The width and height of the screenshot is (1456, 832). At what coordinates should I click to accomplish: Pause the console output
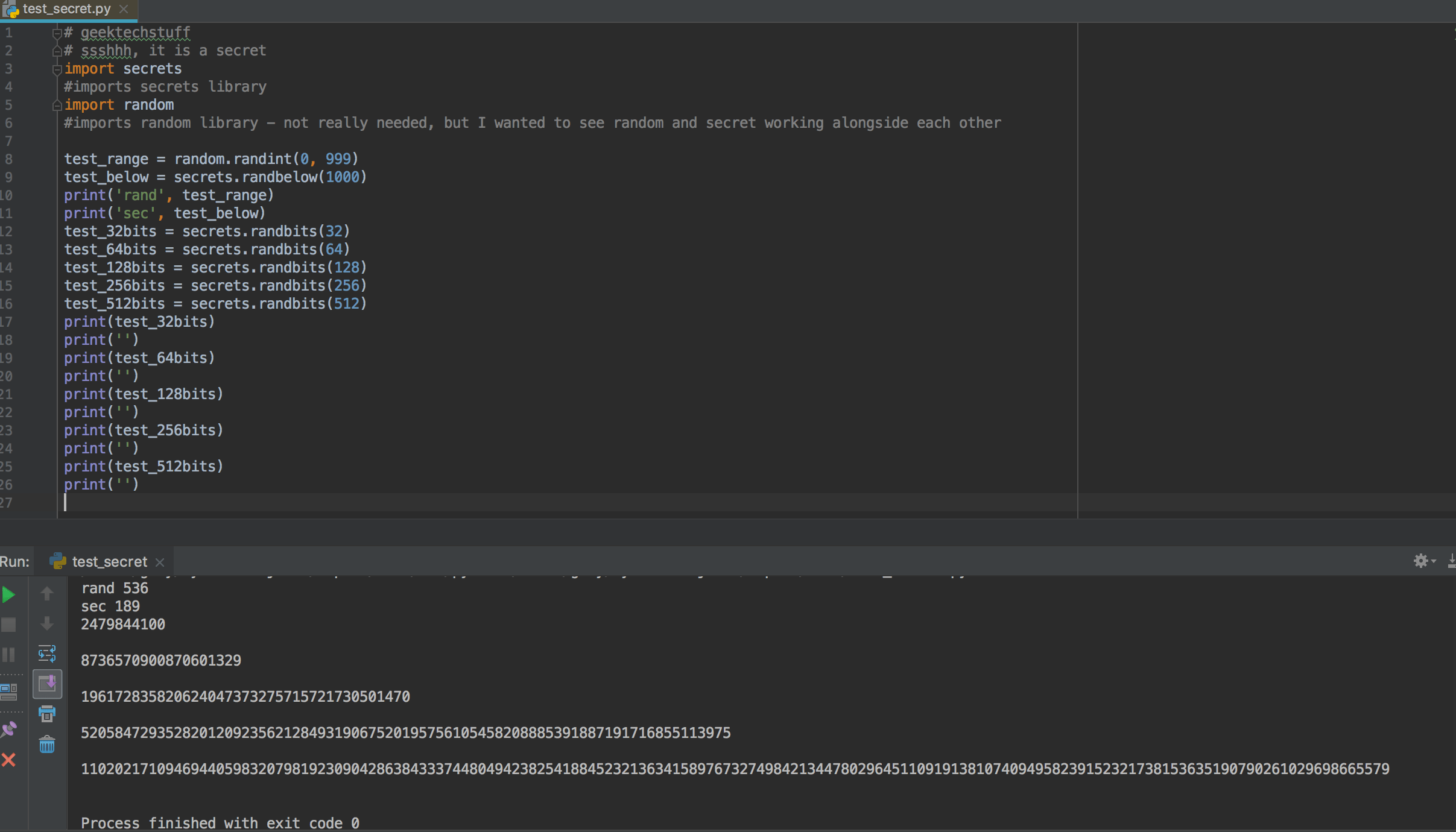8,654
